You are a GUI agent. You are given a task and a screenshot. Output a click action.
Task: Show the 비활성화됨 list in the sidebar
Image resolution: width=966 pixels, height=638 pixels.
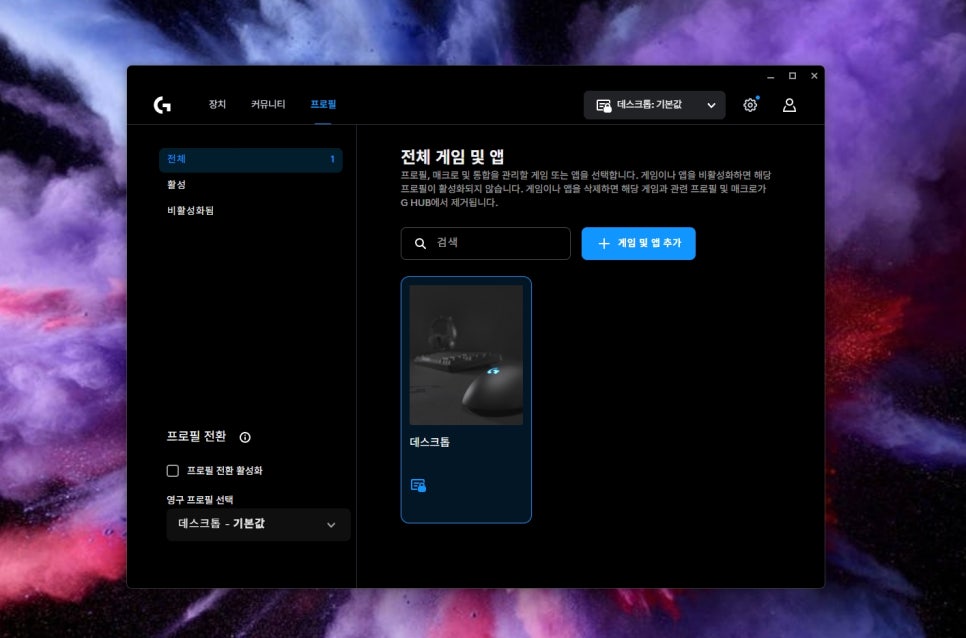click(x=190, y=211)
